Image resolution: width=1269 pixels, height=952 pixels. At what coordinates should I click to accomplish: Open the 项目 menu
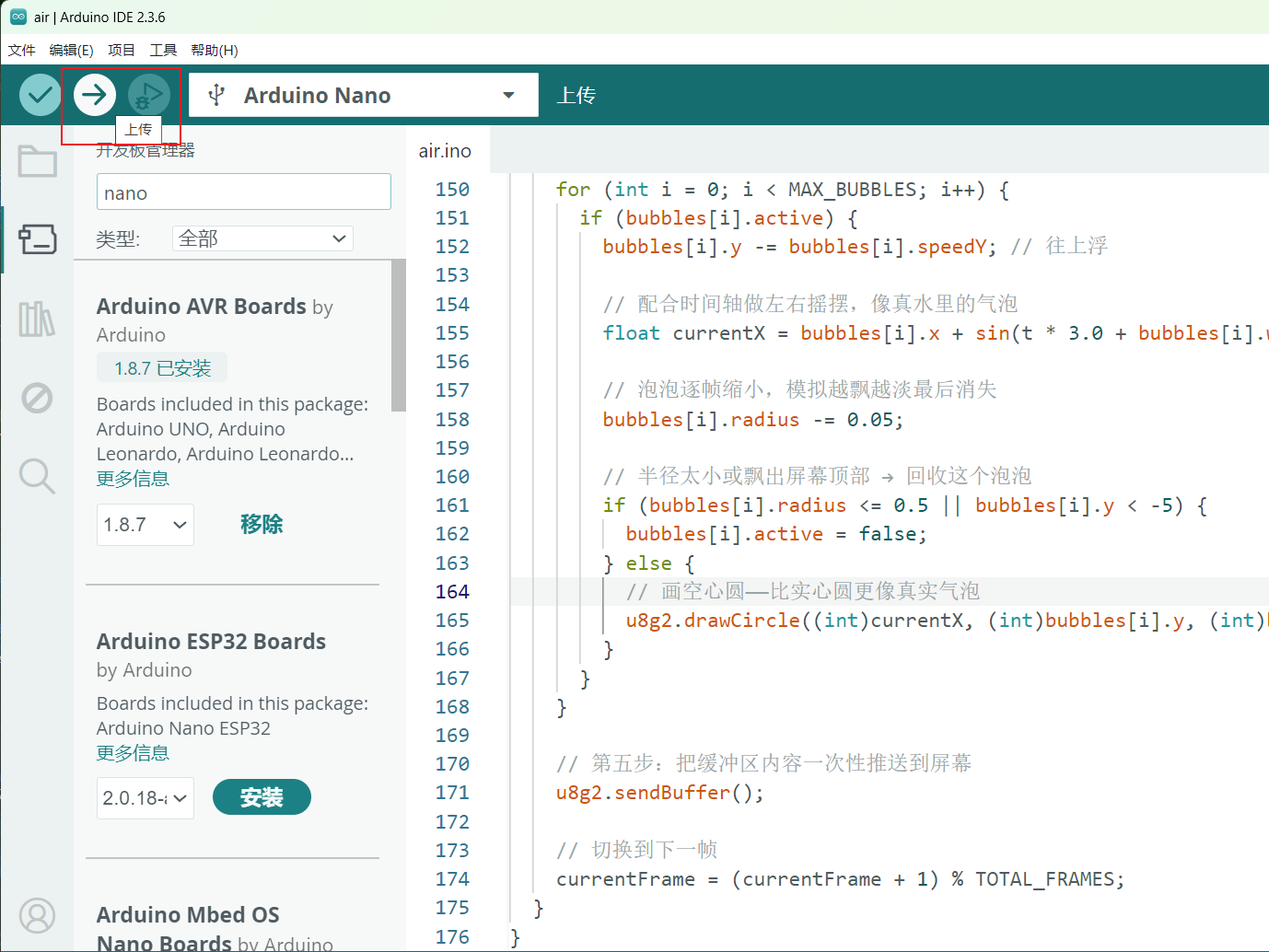pyautogui.click(x=122, y=50)
